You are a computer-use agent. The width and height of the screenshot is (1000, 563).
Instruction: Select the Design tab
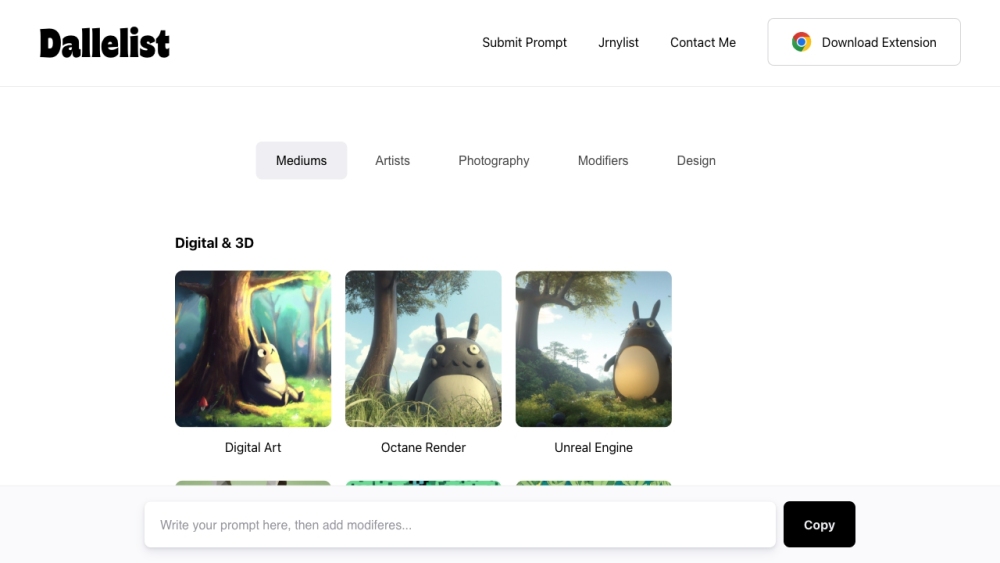point(696,160)
